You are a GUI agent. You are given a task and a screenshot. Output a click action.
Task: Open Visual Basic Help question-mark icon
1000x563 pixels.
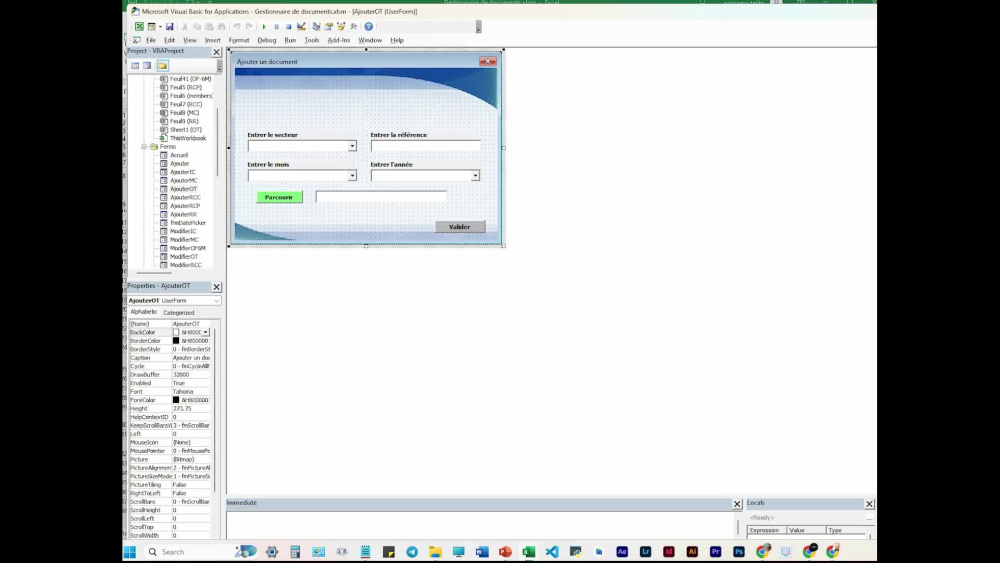click(369, 26)
